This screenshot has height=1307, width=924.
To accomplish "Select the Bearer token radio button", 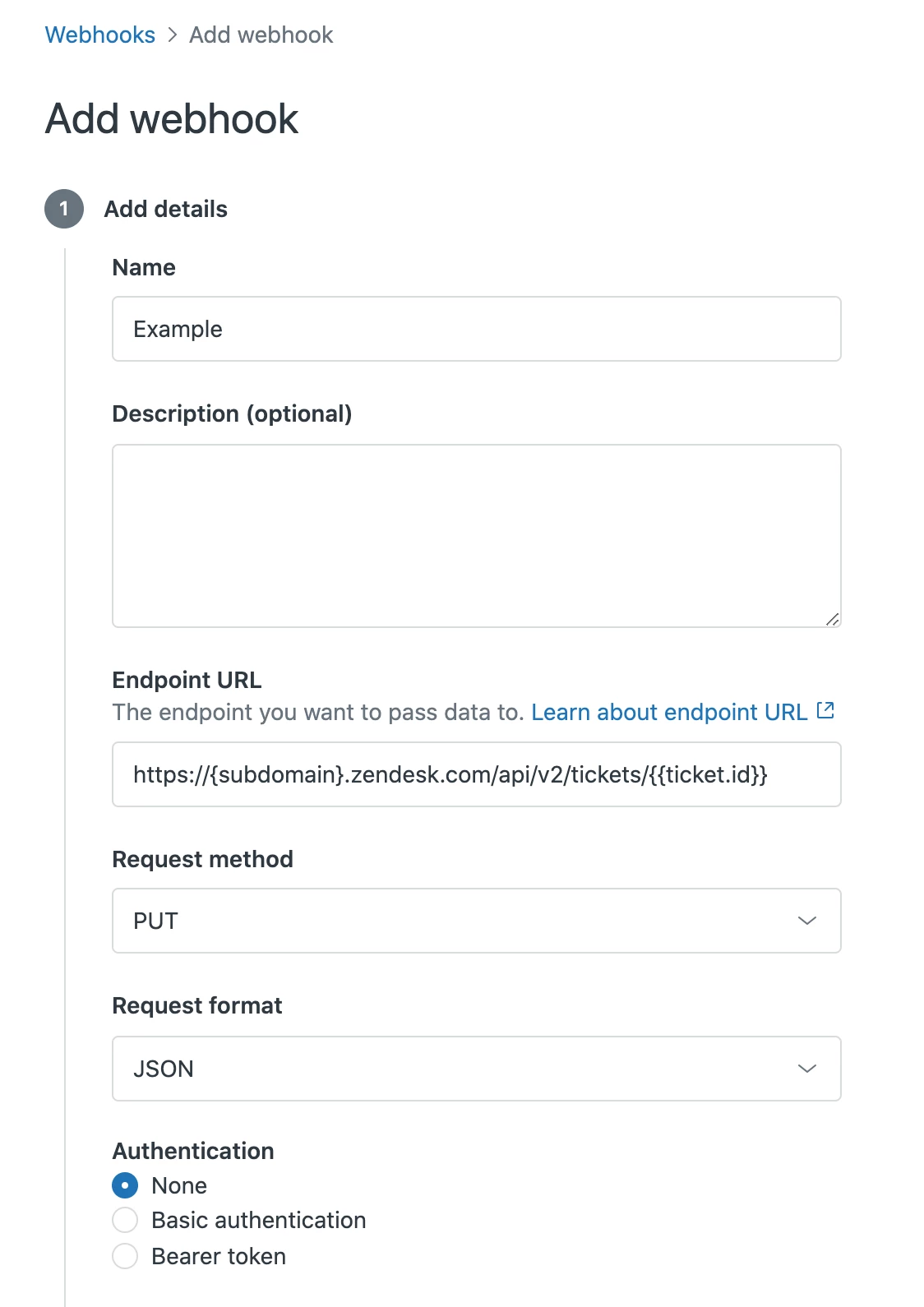I will click(125, 1256).
